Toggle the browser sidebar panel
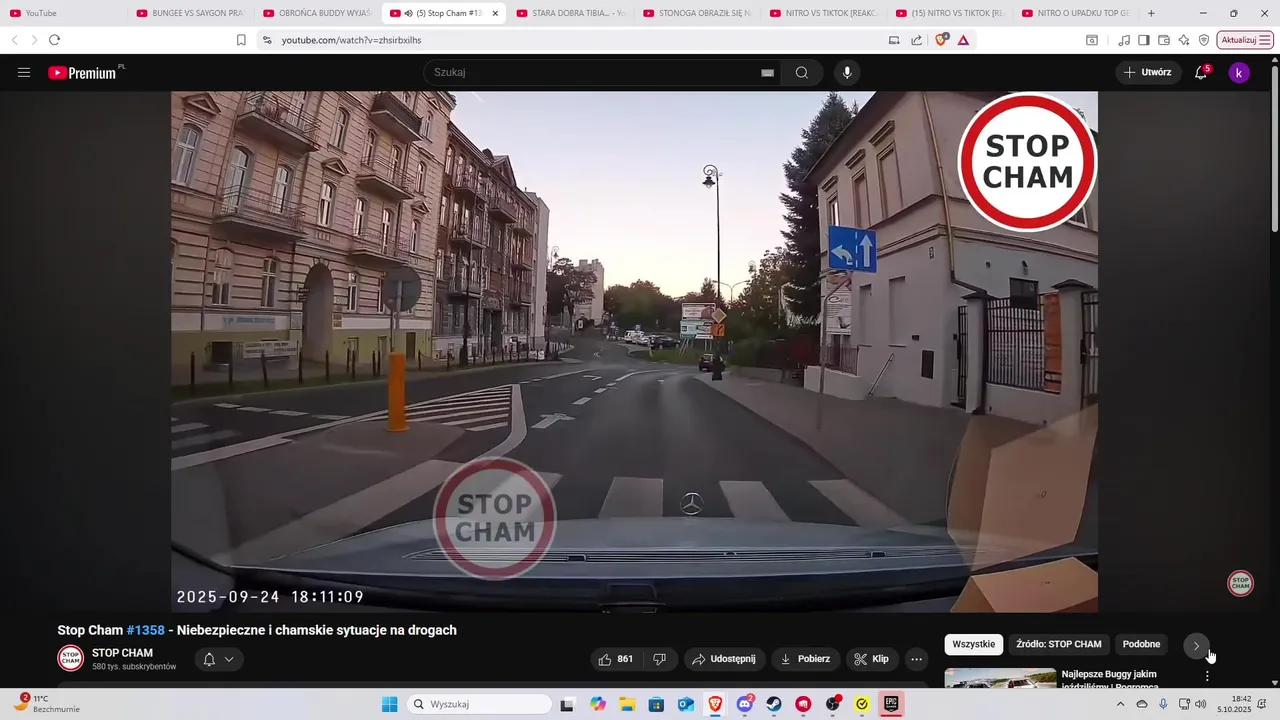Image resolution: width=1280 pixels, height=720 pixels. pyautogui.click(x=1144, y=40)
